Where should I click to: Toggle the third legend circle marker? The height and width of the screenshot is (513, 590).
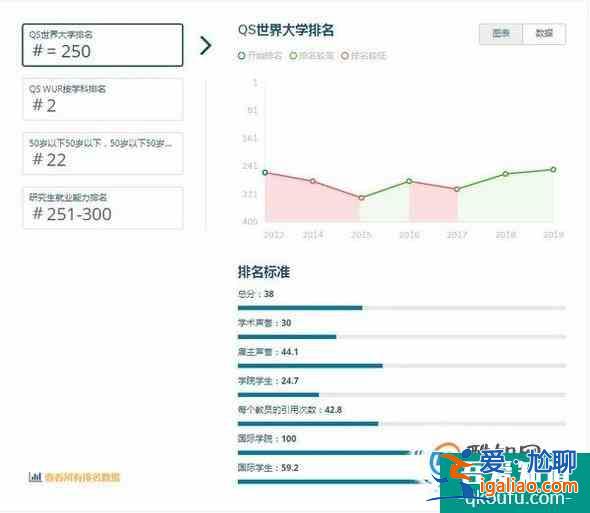344,56
